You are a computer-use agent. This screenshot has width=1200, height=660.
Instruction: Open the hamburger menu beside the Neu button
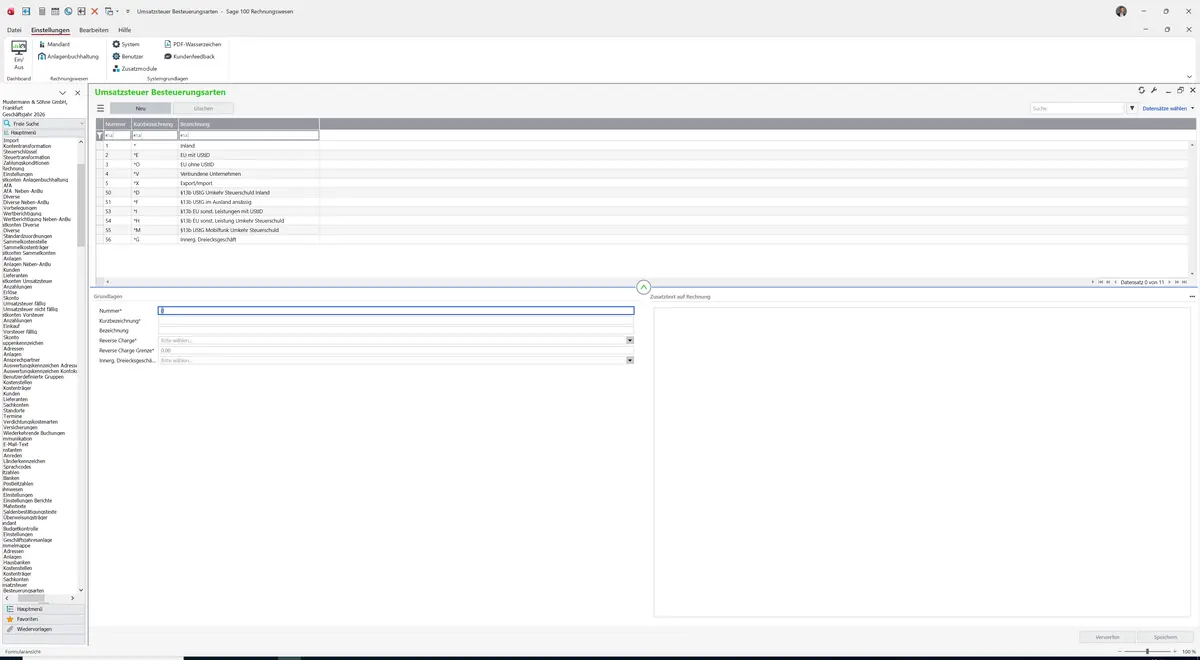(100, 108)
